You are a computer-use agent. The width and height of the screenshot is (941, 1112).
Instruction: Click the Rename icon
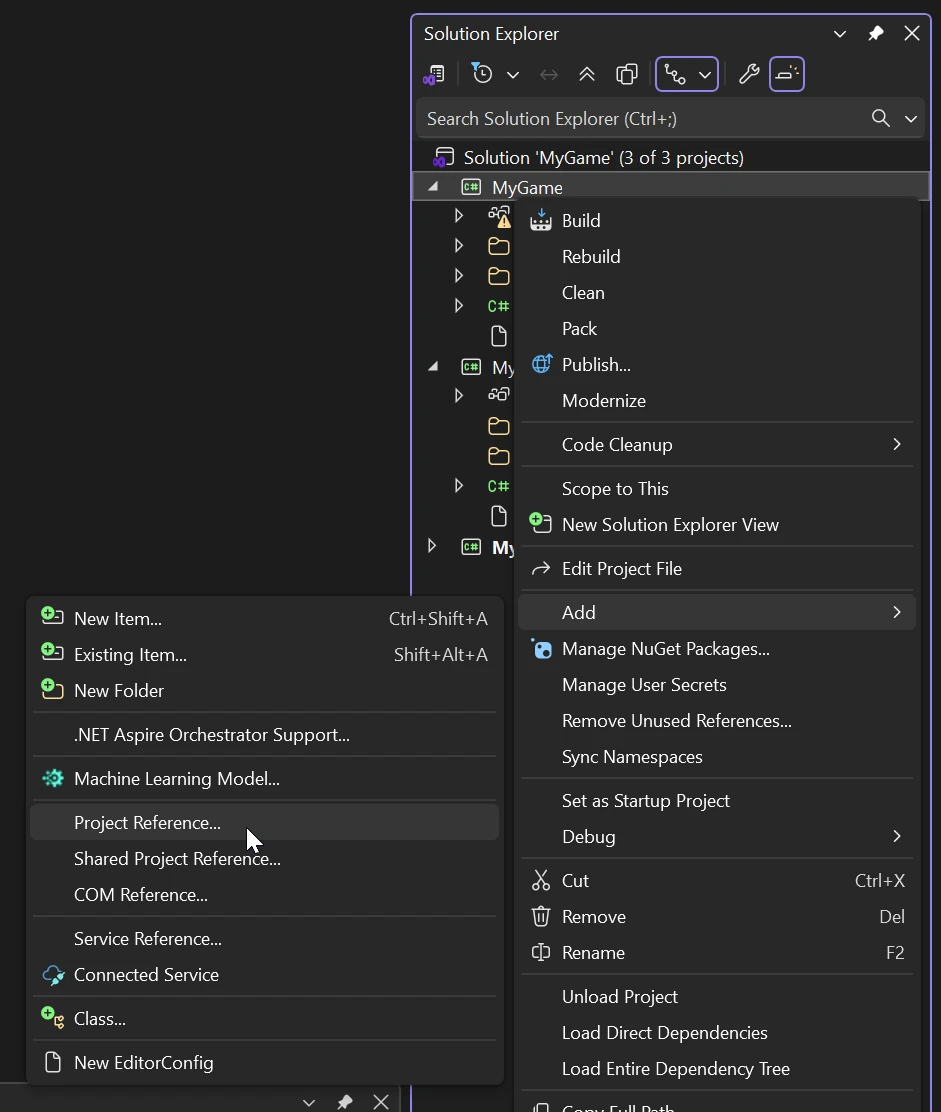[x=541, y=952]
